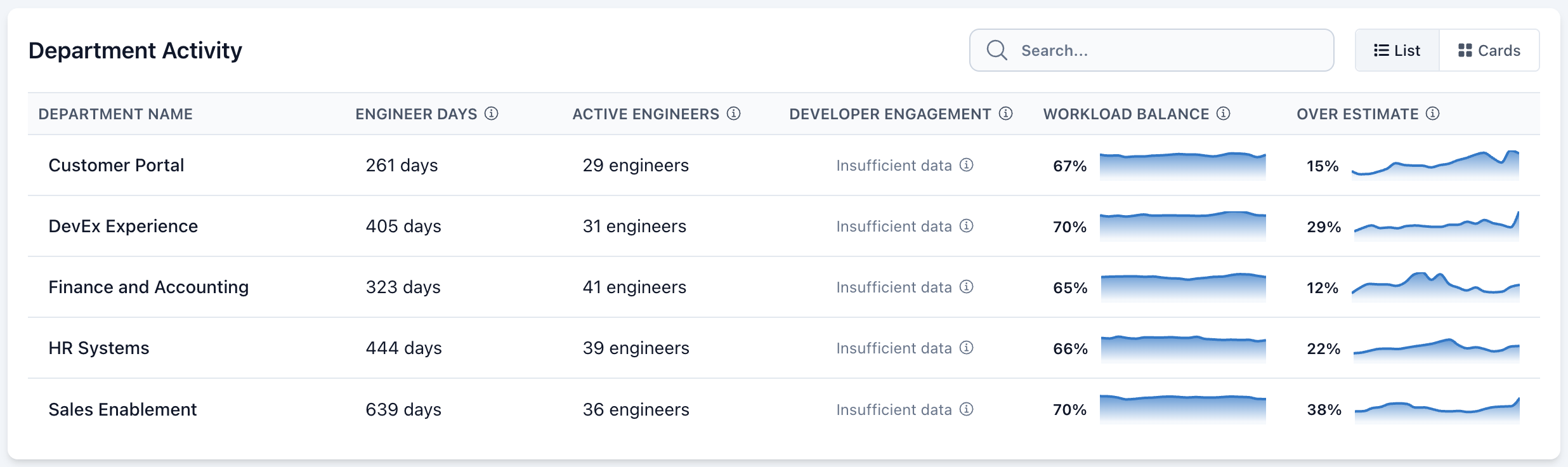Click Sales Enablement workload balance sparkline

(1183, 409)
